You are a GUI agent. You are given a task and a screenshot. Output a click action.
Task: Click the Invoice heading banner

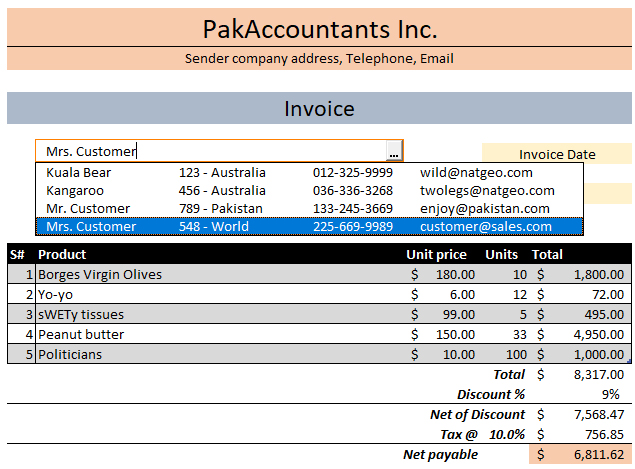point(320,108)
